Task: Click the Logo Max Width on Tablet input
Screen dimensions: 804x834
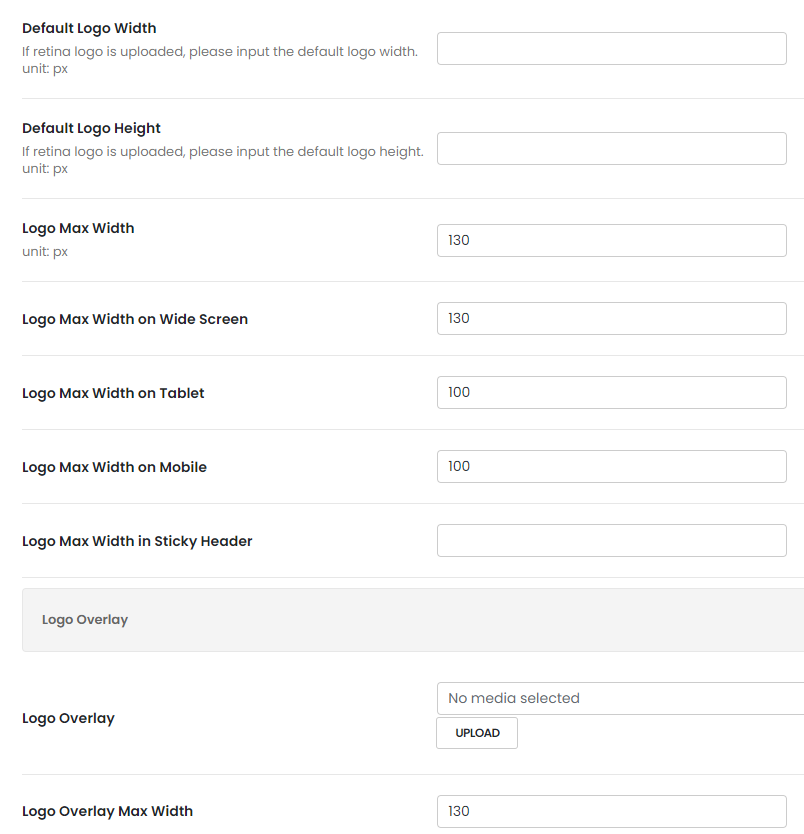Action: [x=611, y=392]
